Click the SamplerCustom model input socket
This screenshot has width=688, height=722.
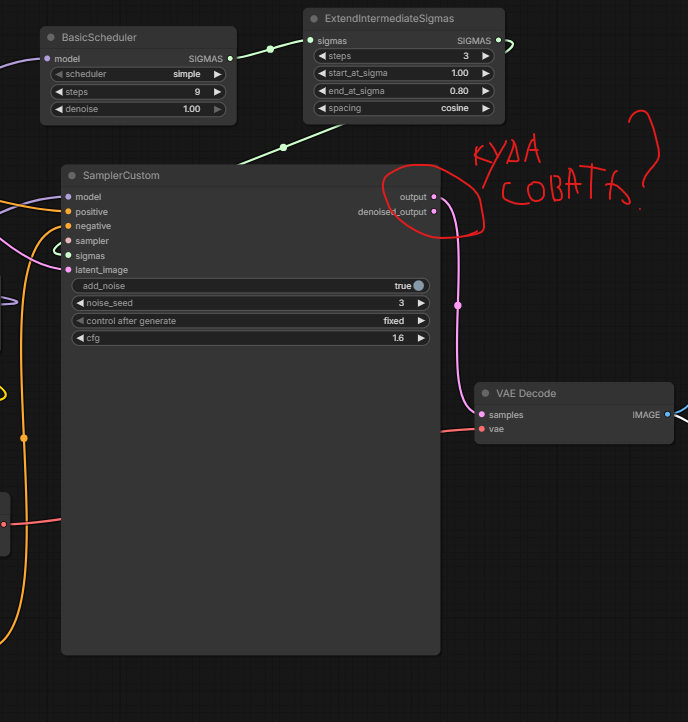69,197
